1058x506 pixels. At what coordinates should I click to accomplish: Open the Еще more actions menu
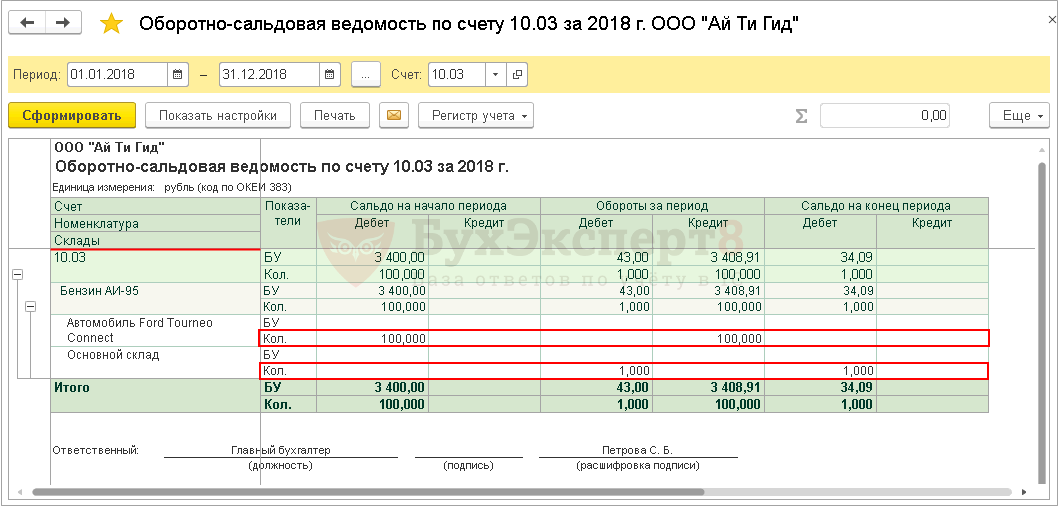[1019, 116]
